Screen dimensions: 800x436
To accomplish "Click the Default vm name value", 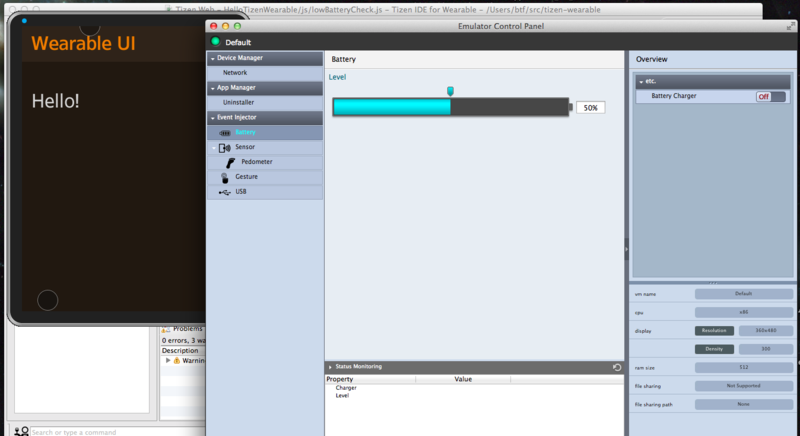I will click(x=743, y=294).
